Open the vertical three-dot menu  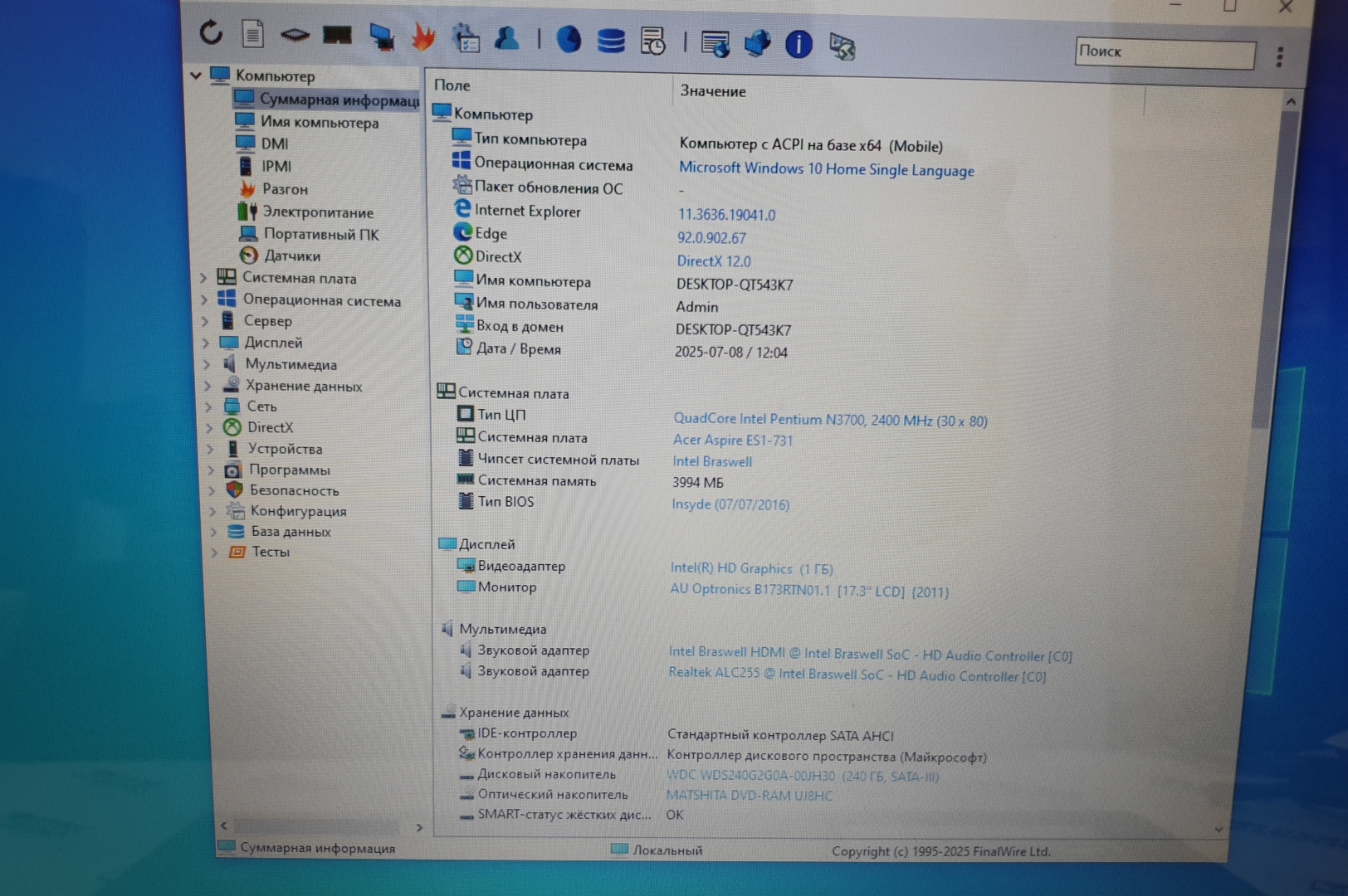(x=1279, y=56)
